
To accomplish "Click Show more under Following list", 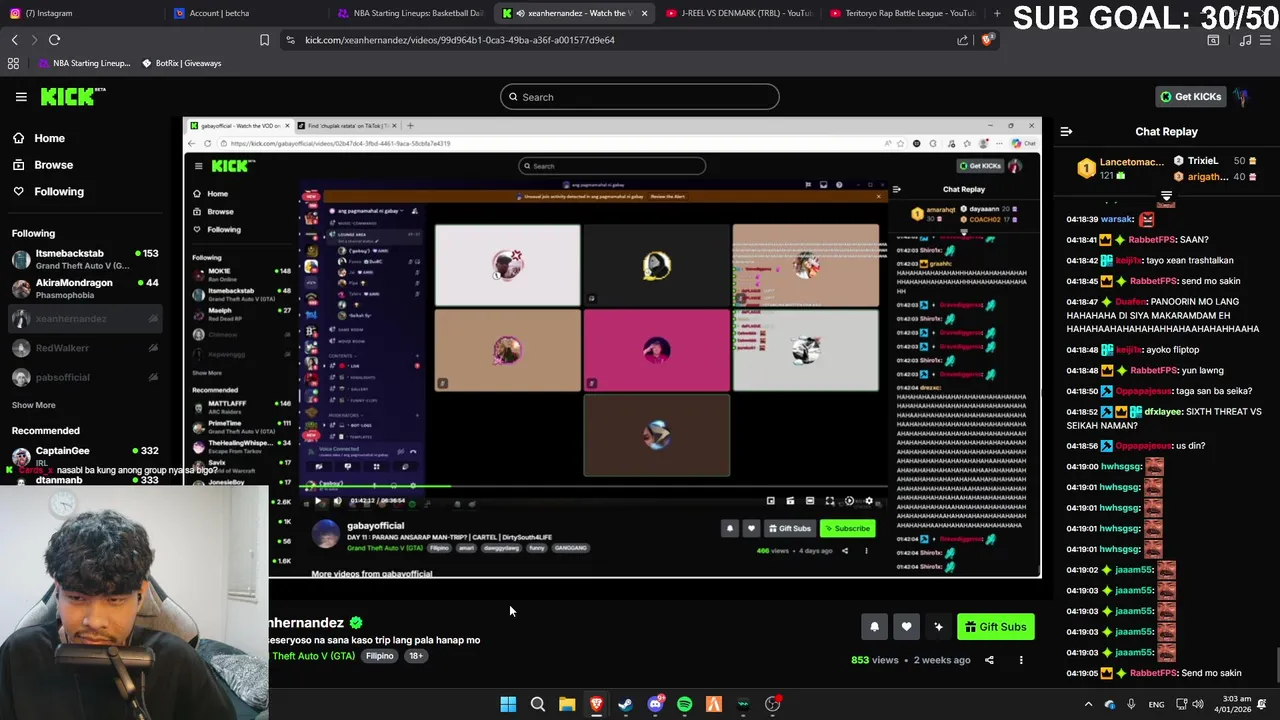I will (x=33, y=405).
